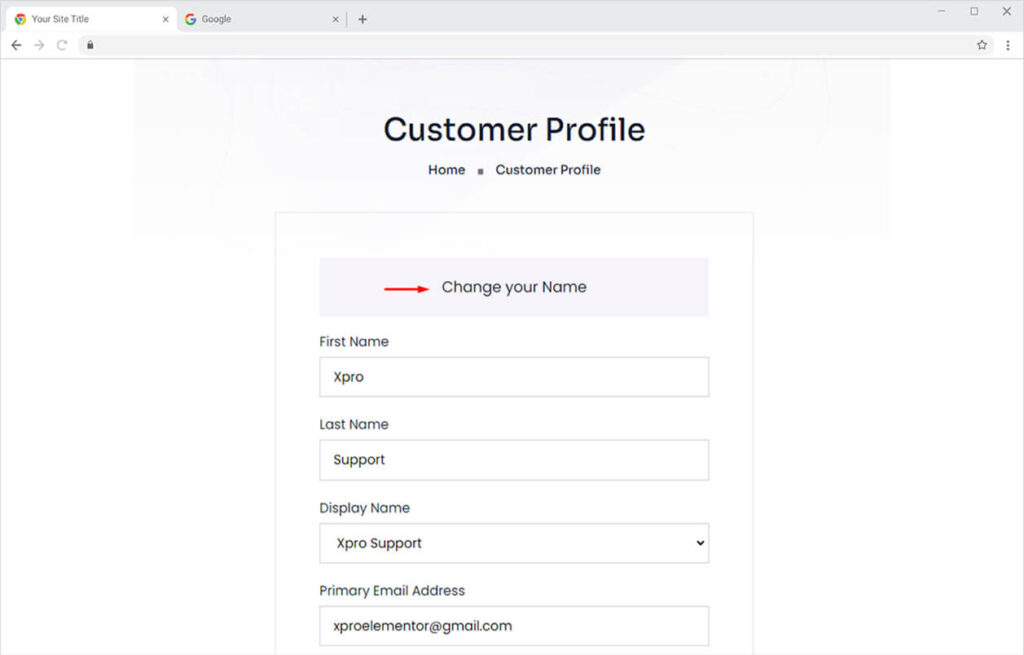Maximize the browser window
This screenshot has width=1024, height=655.
974,11
